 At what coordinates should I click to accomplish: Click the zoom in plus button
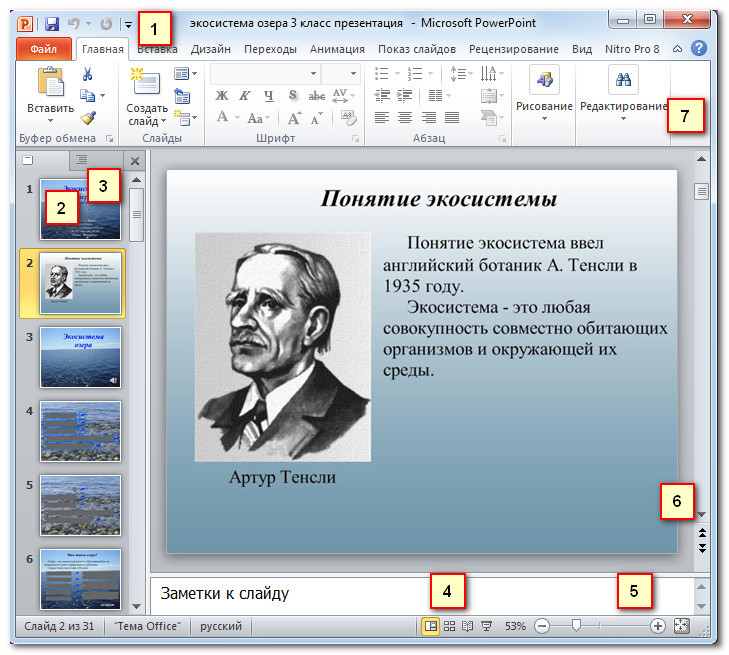click(x=657, y=626)
